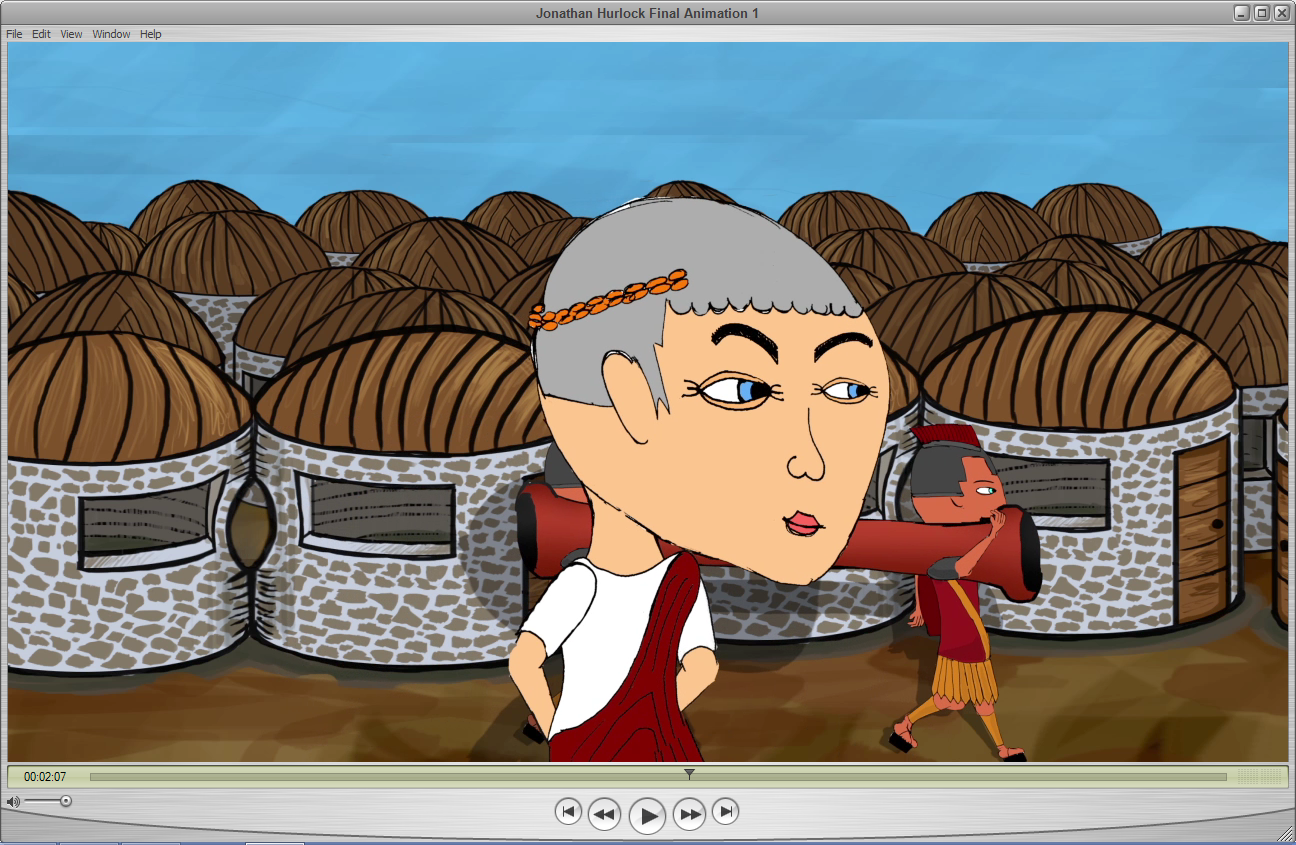
Task: Click the video viewing area
Action: pos(648,400)
